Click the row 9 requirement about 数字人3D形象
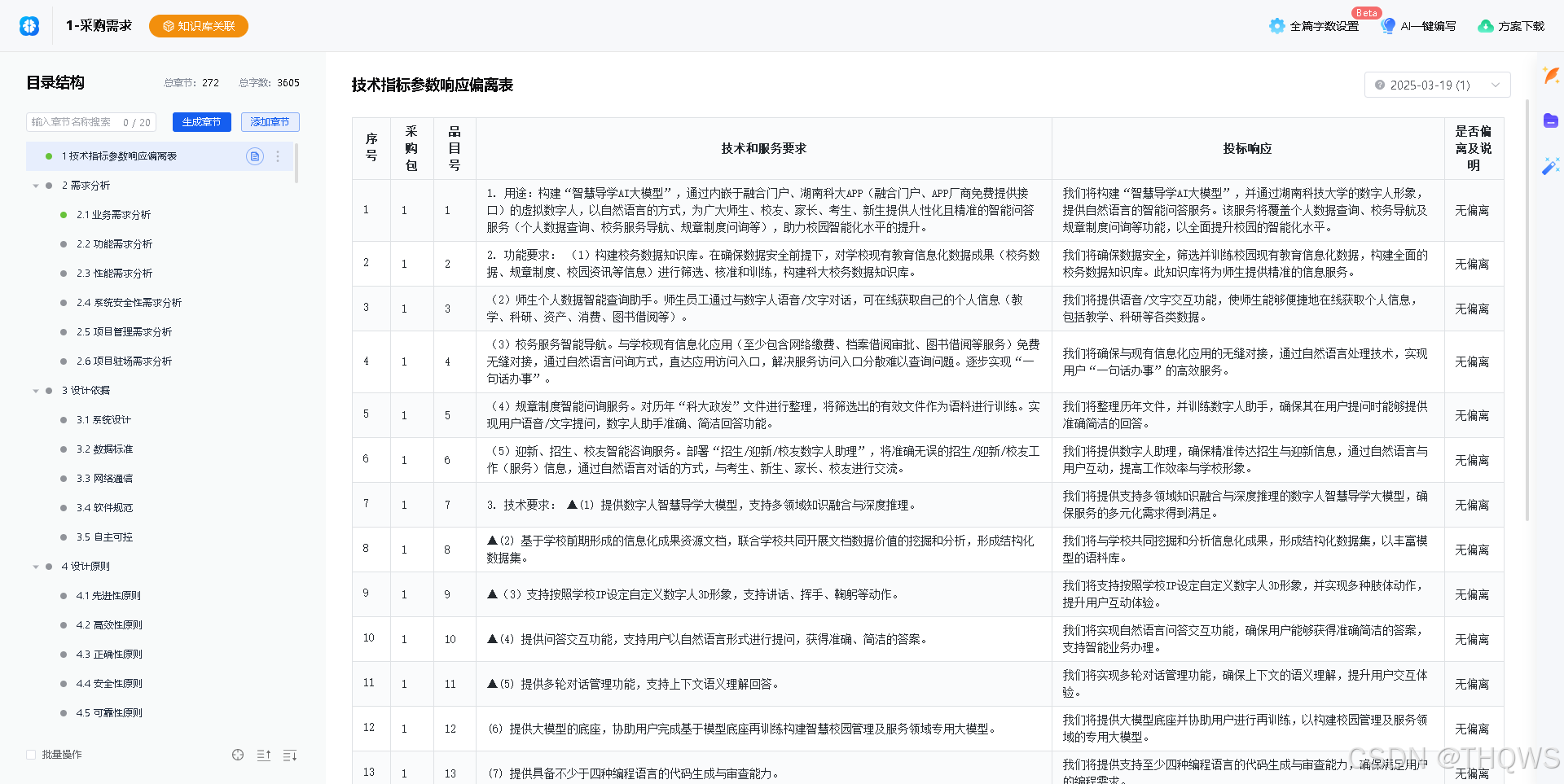 coord(694,594)
